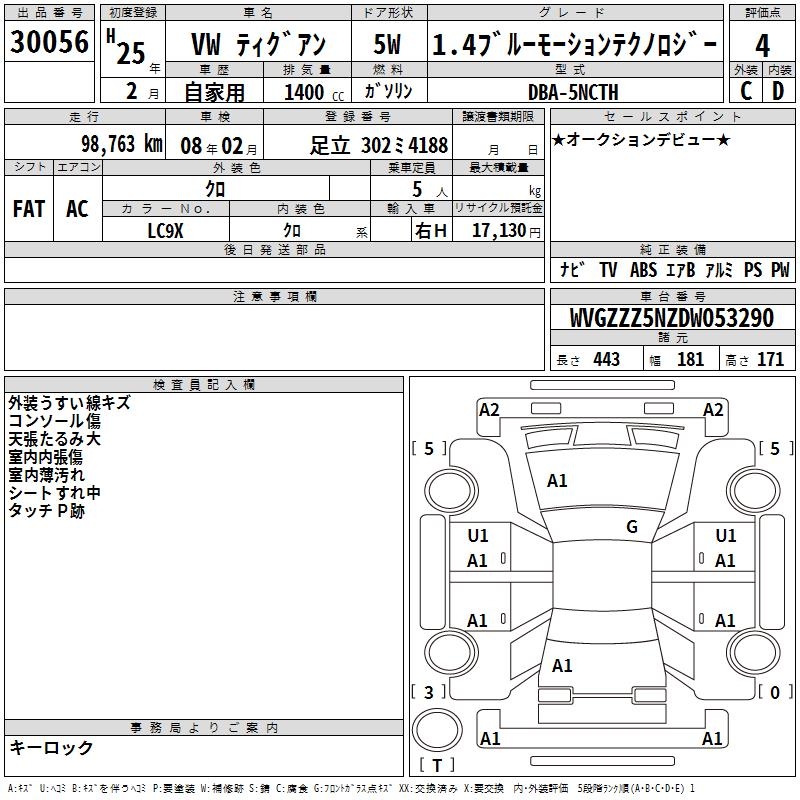Select the model code DBA-5NCTH

click(x=573, y=92)
